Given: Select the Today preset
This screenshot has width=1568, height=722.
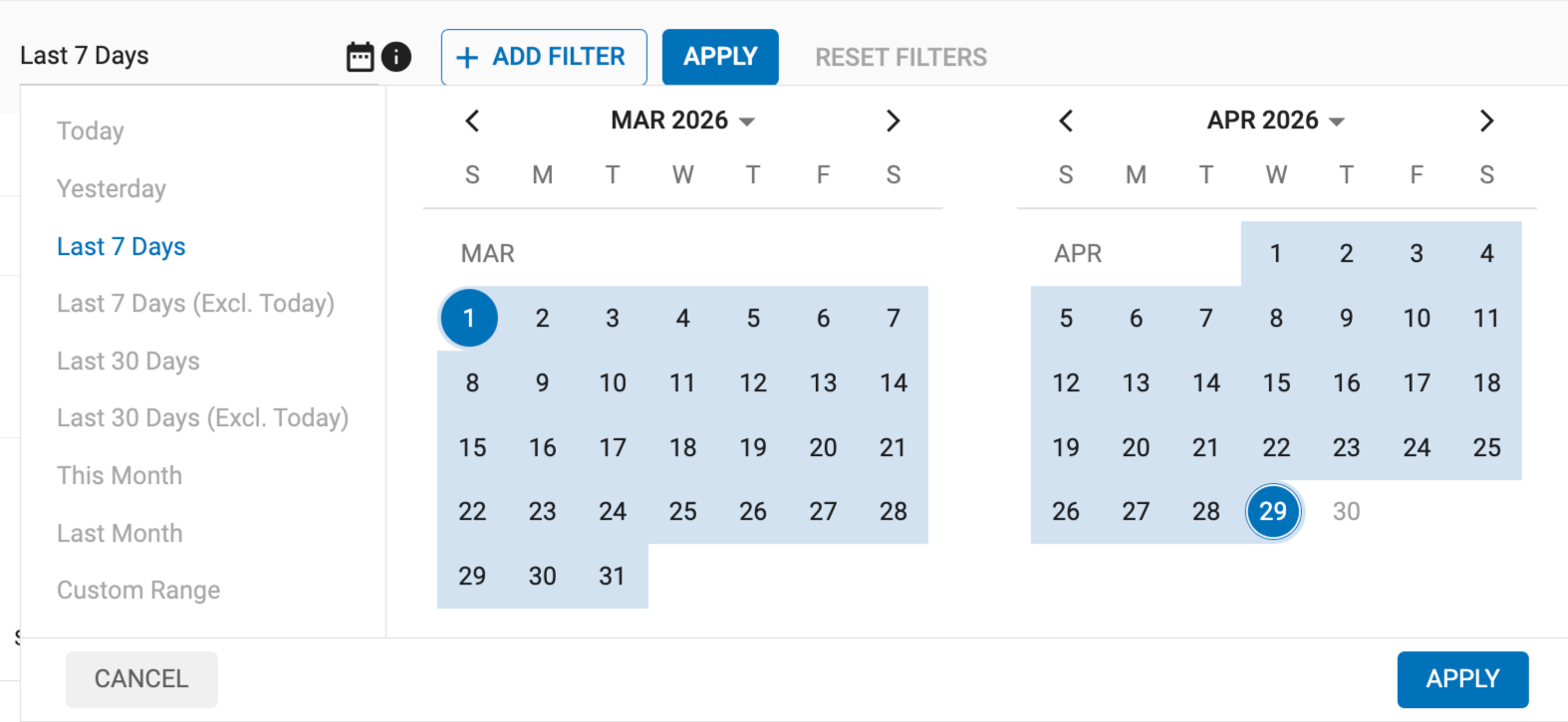Looking at the screenshot, I should coord(90,130).
